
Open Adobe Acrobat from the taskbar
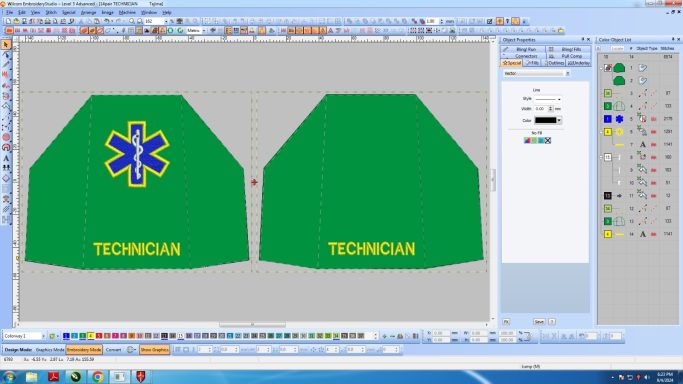click(x=54, y=377)
